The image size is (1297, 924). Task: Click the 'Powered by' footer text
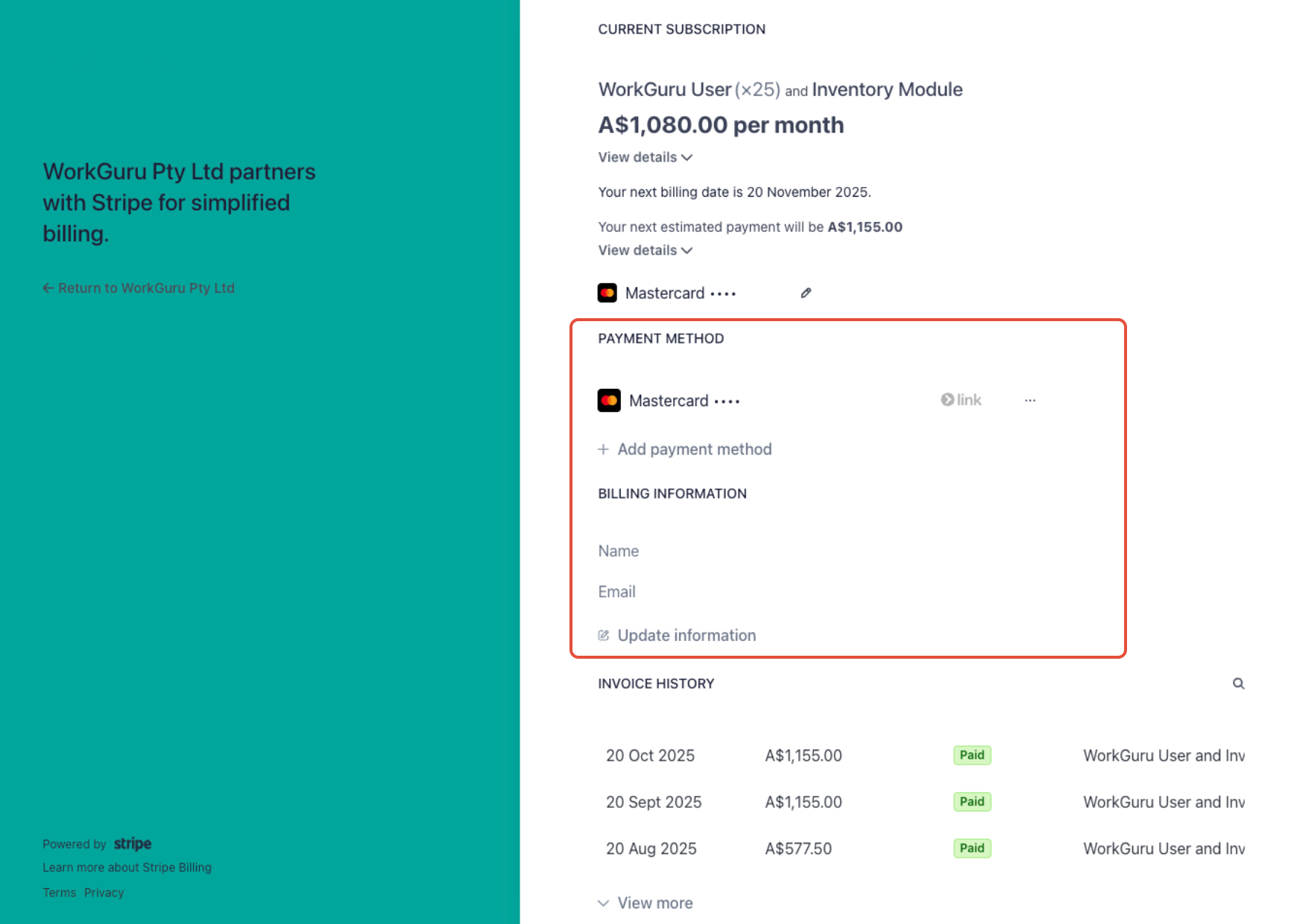tap(75, 844)
